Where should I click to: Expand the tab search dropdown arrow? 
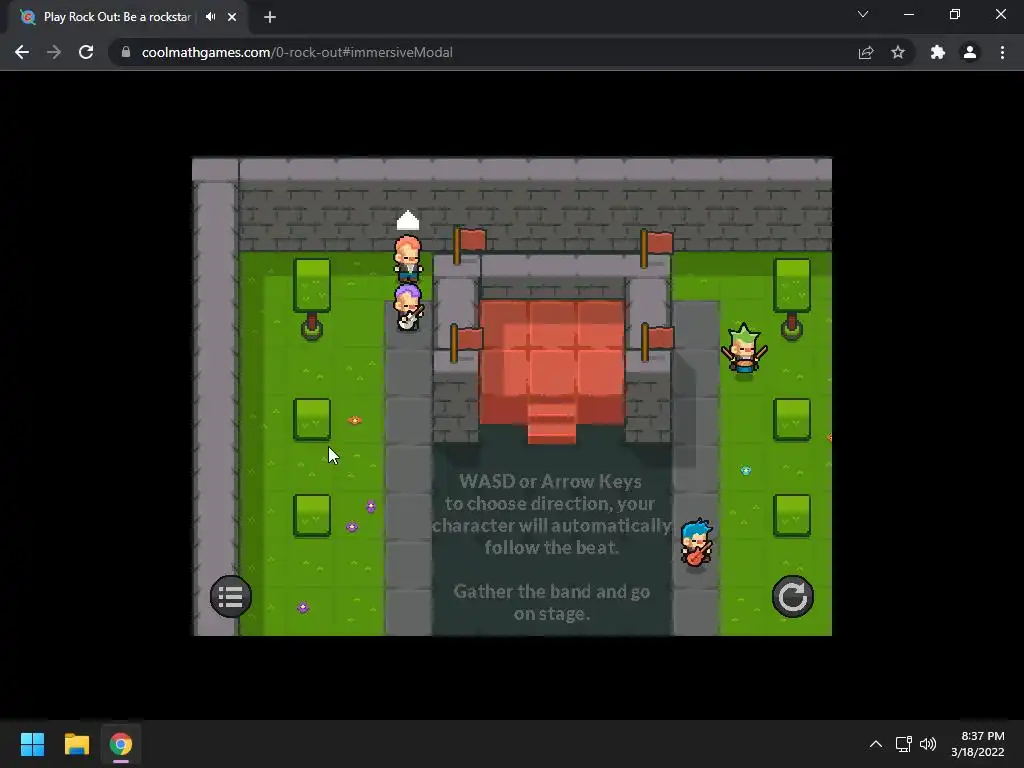[863, 14]
